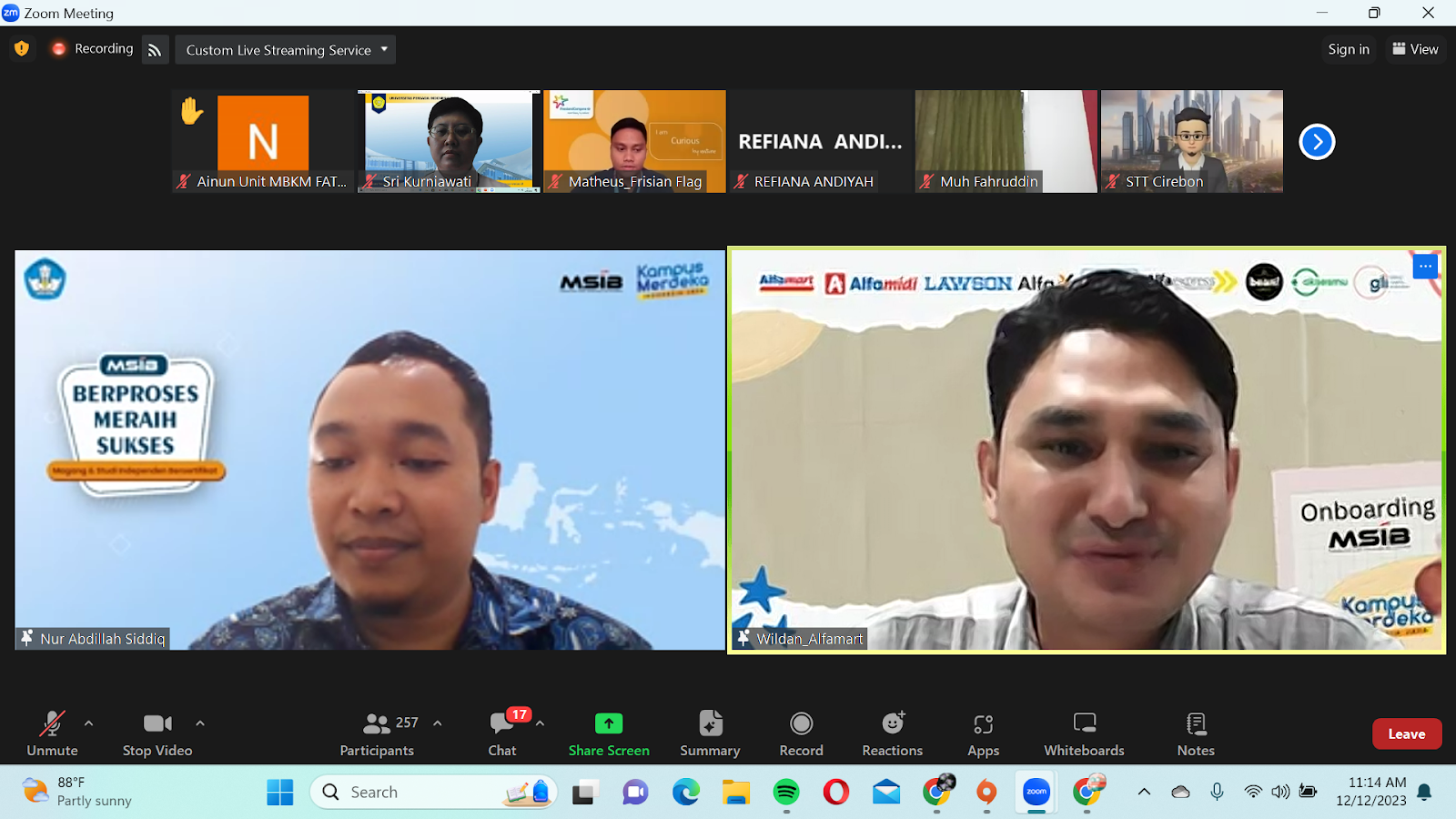Select REFIANA ANDIYAH participant tile

click(820, 141)
